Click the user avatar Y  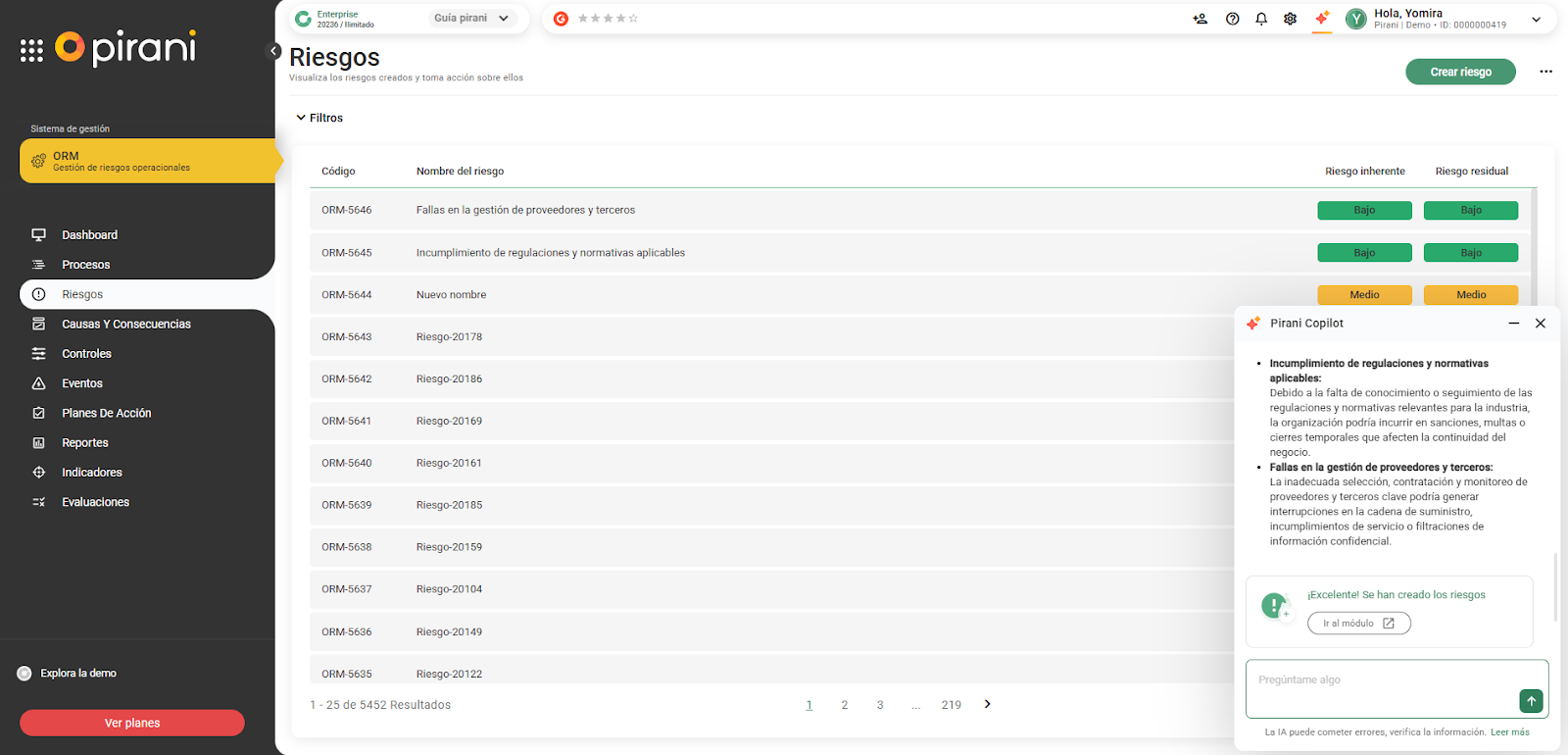click(1356, 19)
